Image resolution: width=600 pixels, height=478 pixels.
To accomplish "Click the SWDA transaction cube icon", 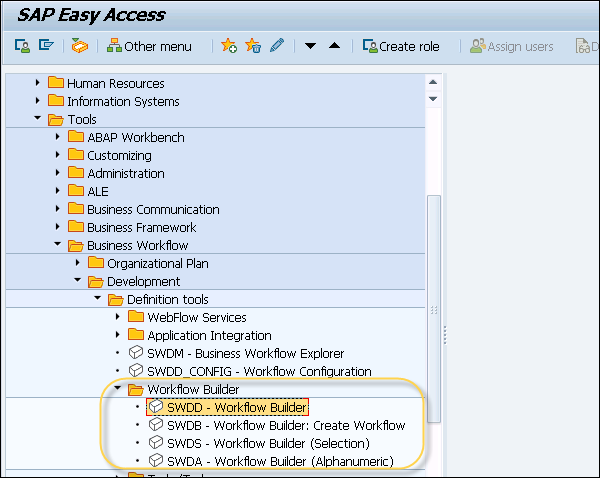I will [x=156, y=460].
